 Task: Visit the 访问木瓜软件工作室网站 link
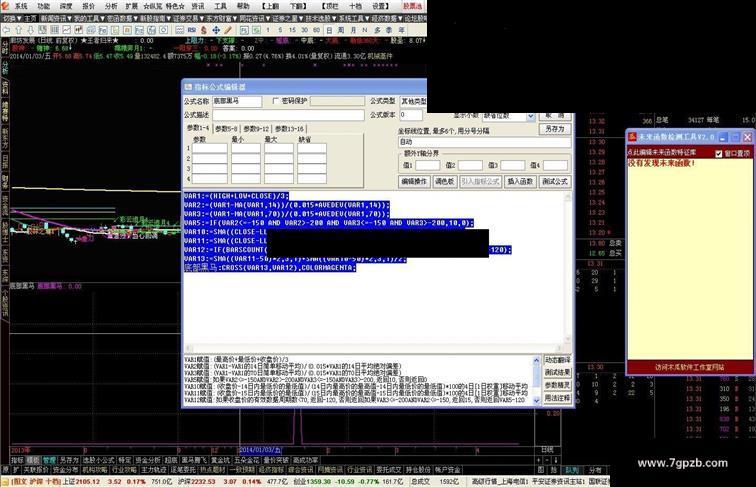(x=689, y=367)
